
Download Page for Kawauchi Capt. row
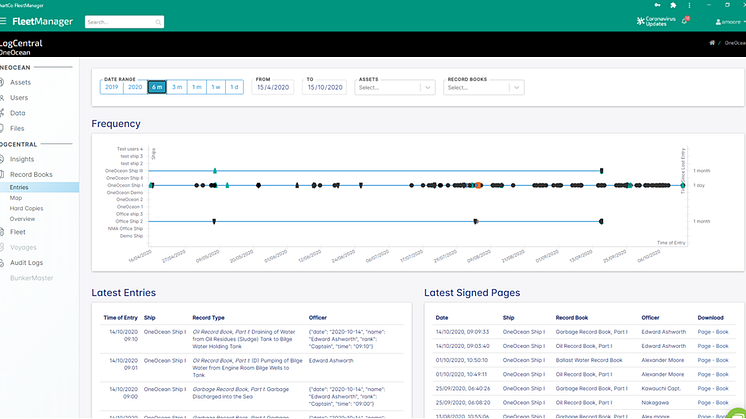[x=704, y=389]
